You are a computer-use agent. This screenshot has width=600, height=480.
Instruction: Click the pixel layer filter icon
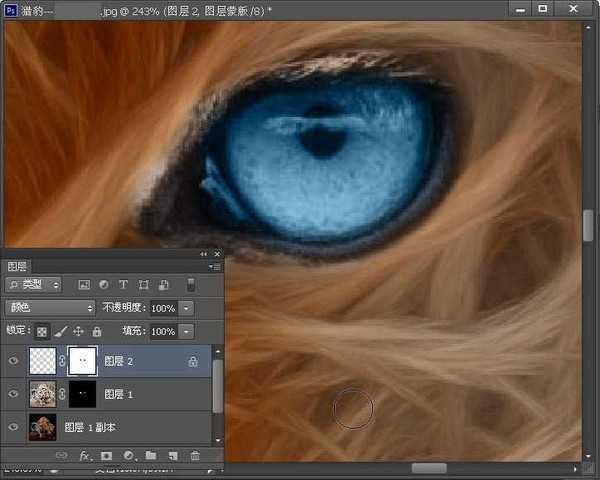84,285
